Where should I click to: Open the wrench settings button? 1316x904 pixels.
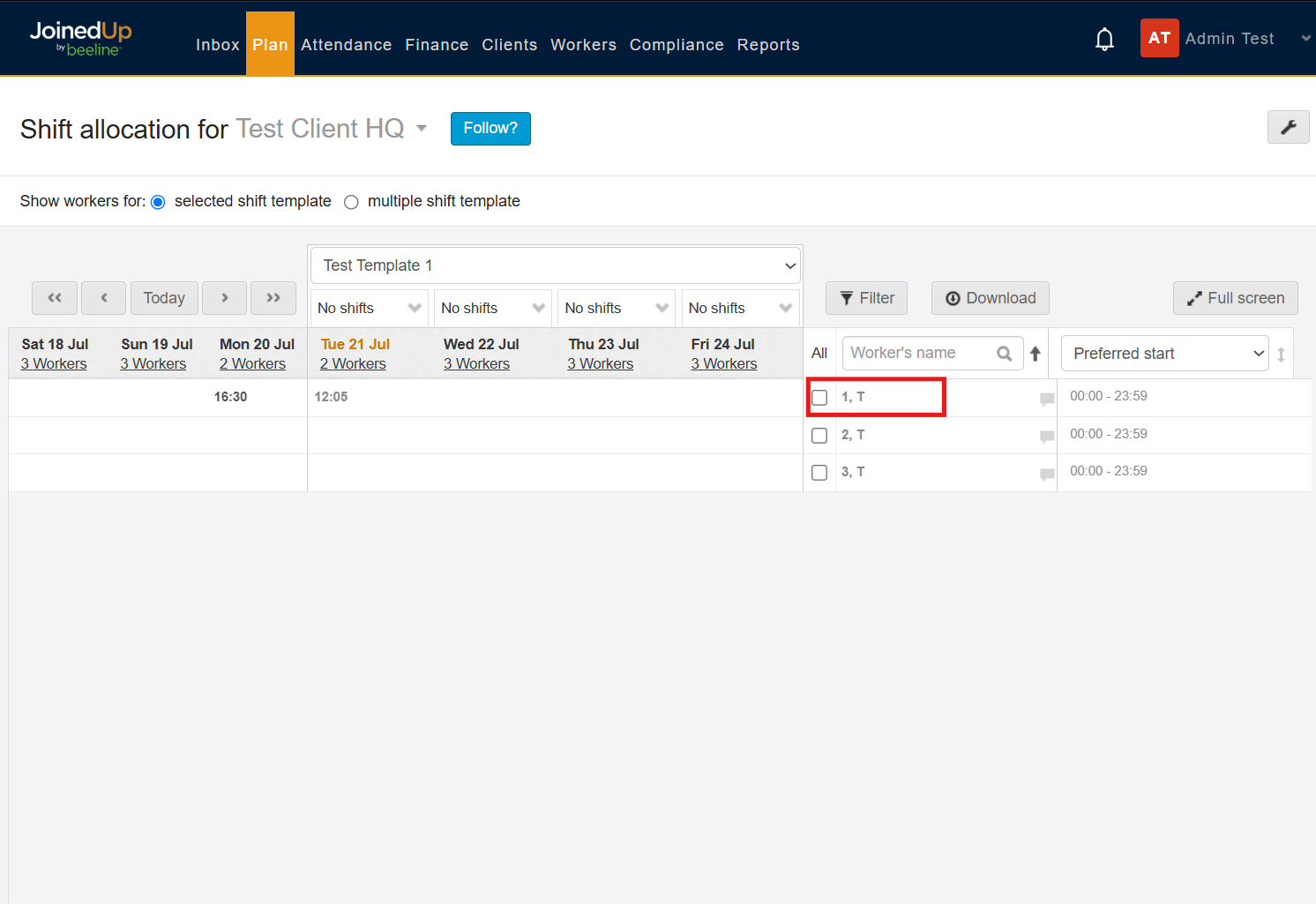click(x=1288, y=127)
